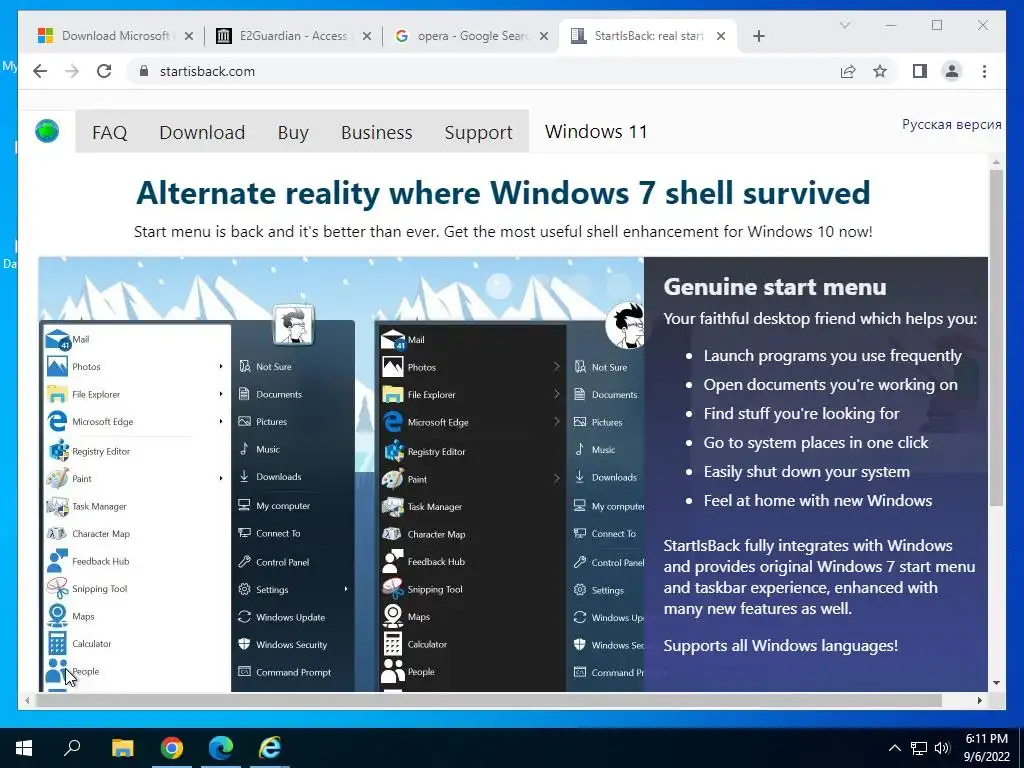Open the Download page
Screen dimensions: 1024x768
point(202,133)
